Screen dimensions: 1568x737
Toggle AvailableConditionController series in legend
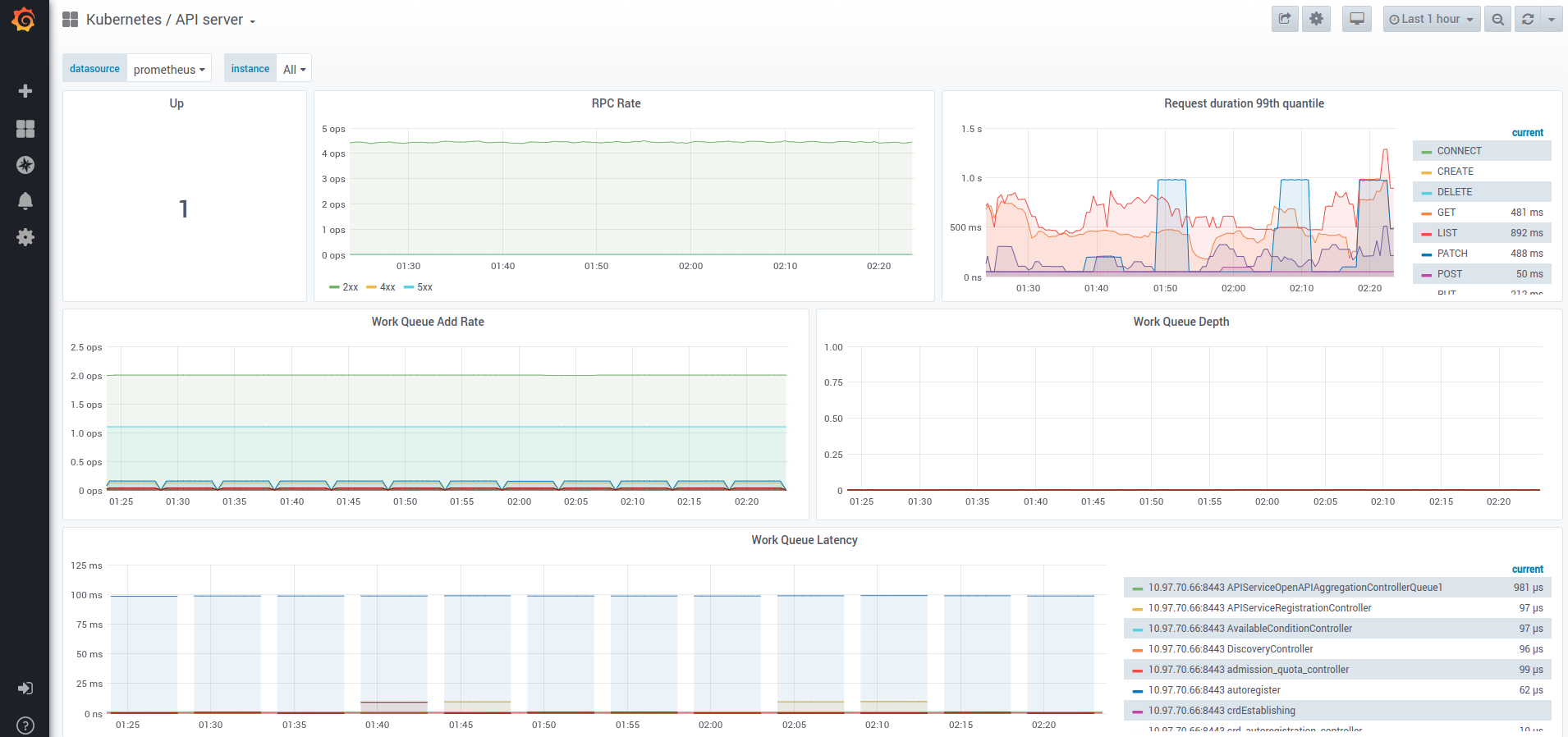(x=1249, y=629)
